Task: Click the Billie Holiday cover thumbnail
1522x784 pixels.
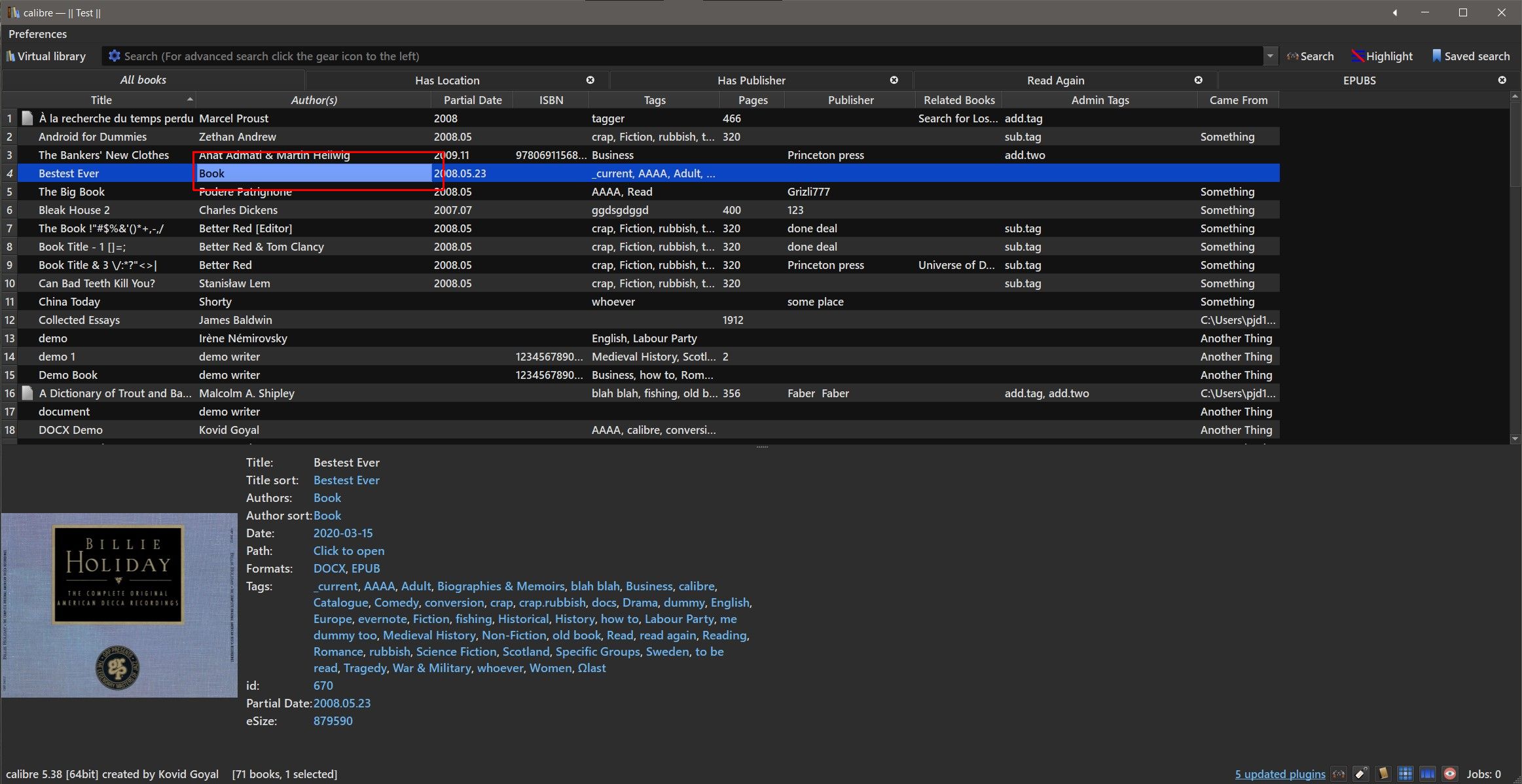Action: pos(118,605)
